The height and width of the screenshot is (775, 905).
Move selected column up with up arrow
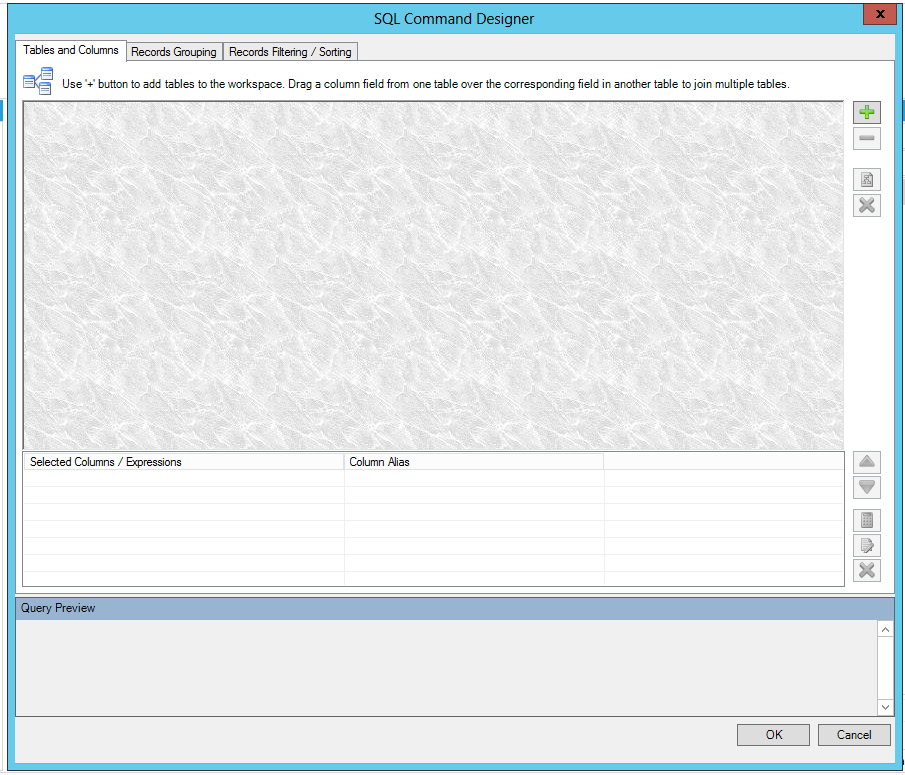point(866,462)
